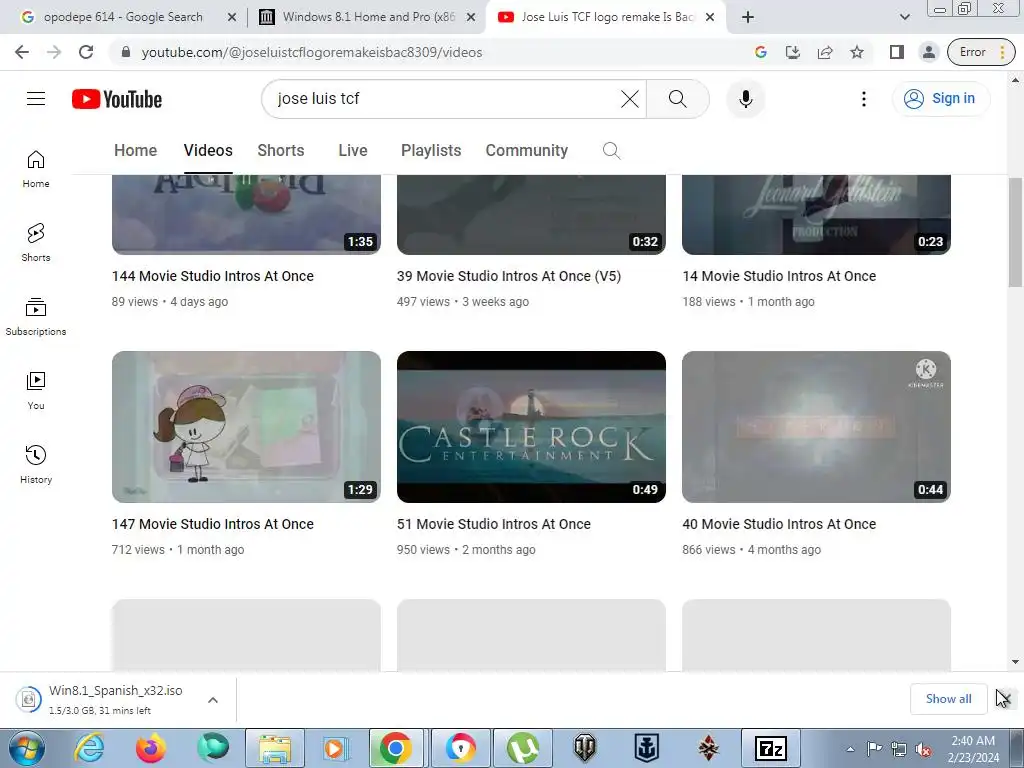Expand the Win8.1_Spanish_x32.iso download options
This screenshot has width=1024, height=768.
pyautogui.click(x=213, y=699)
